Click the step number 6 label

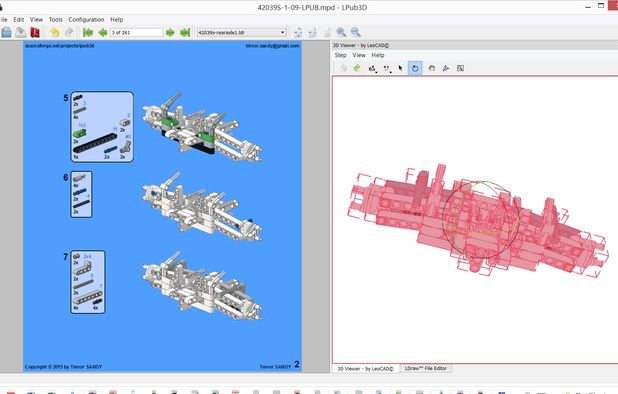[66, 177]
